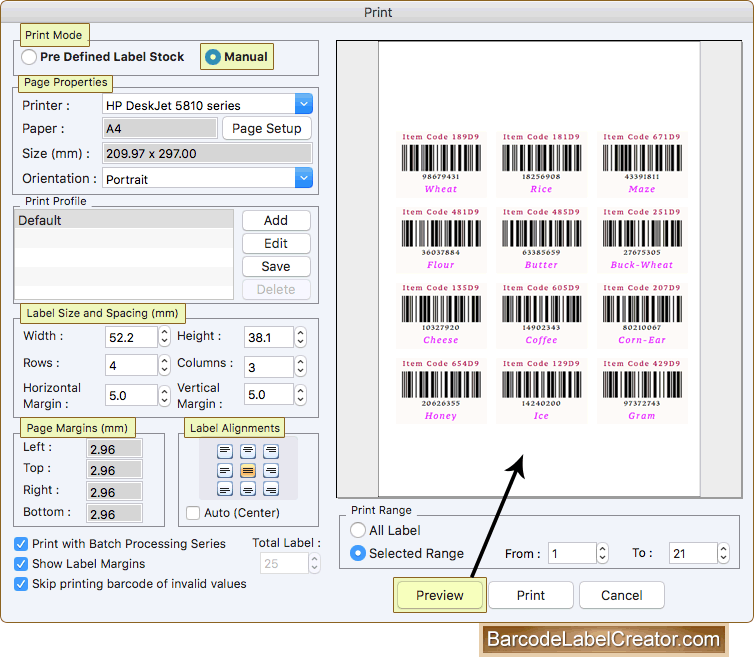Image resolution: width=754 pixels, height=657 pixels.
Task: Click the Height value field
Action: tap(269, 337)
